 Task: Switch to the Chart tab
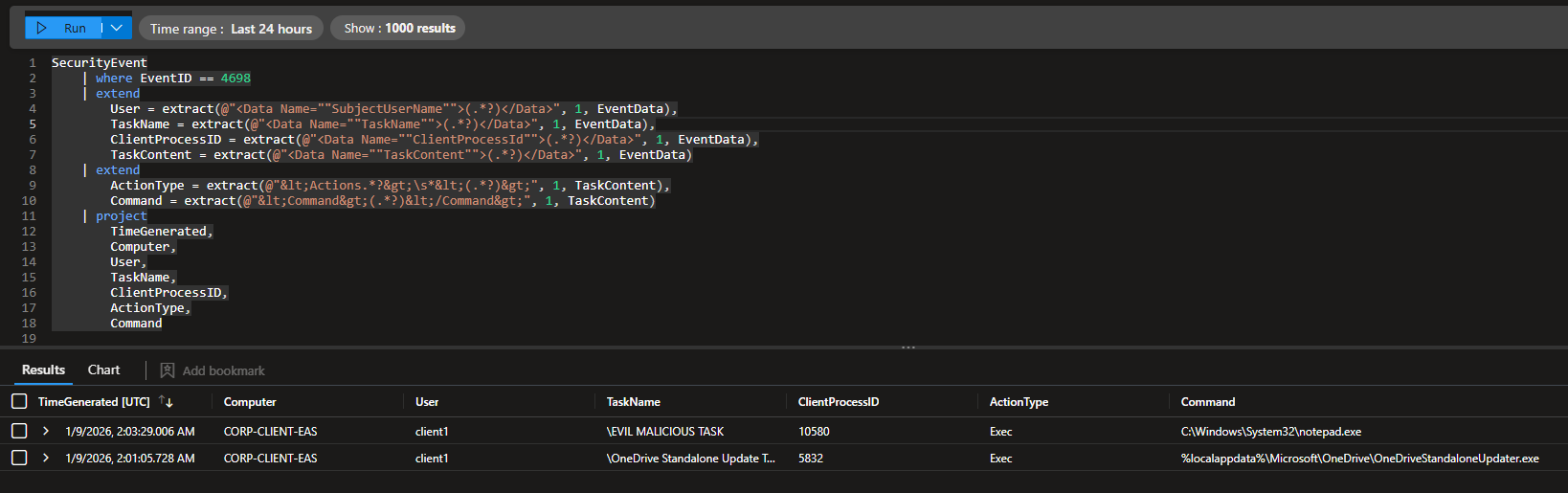pyautogui.click(x=103, y=370)
